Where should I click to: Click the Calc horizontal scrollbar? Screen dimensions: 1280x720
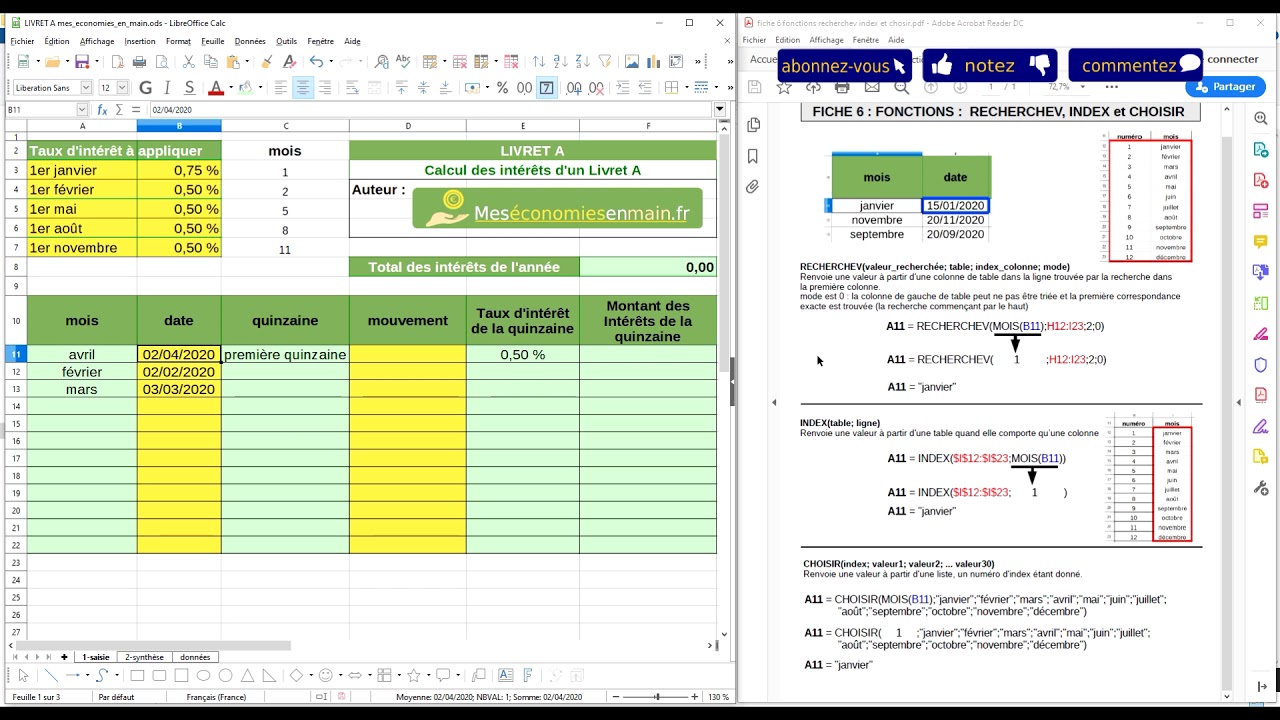153,645
